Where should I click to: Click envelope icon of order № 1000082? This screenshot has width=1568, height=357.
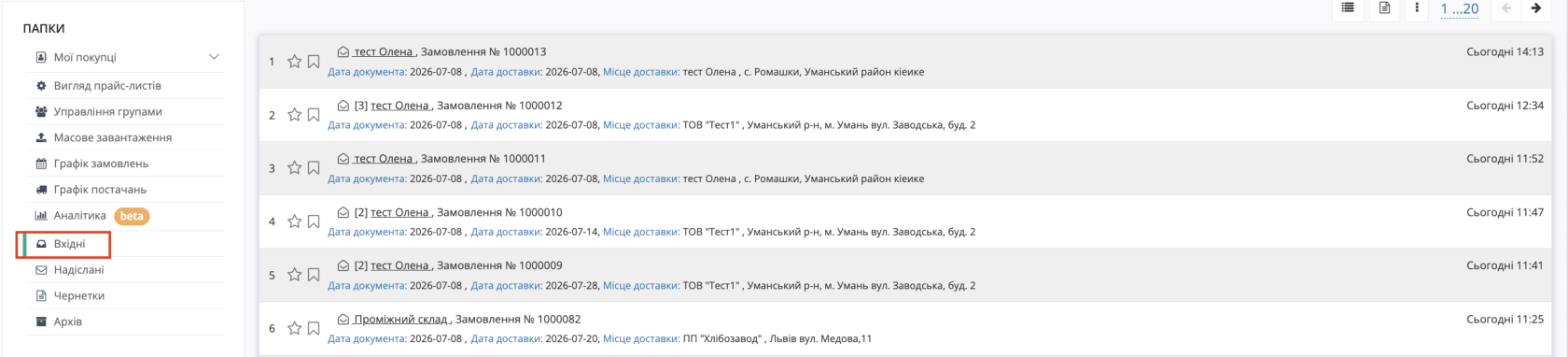coord(343,320)
